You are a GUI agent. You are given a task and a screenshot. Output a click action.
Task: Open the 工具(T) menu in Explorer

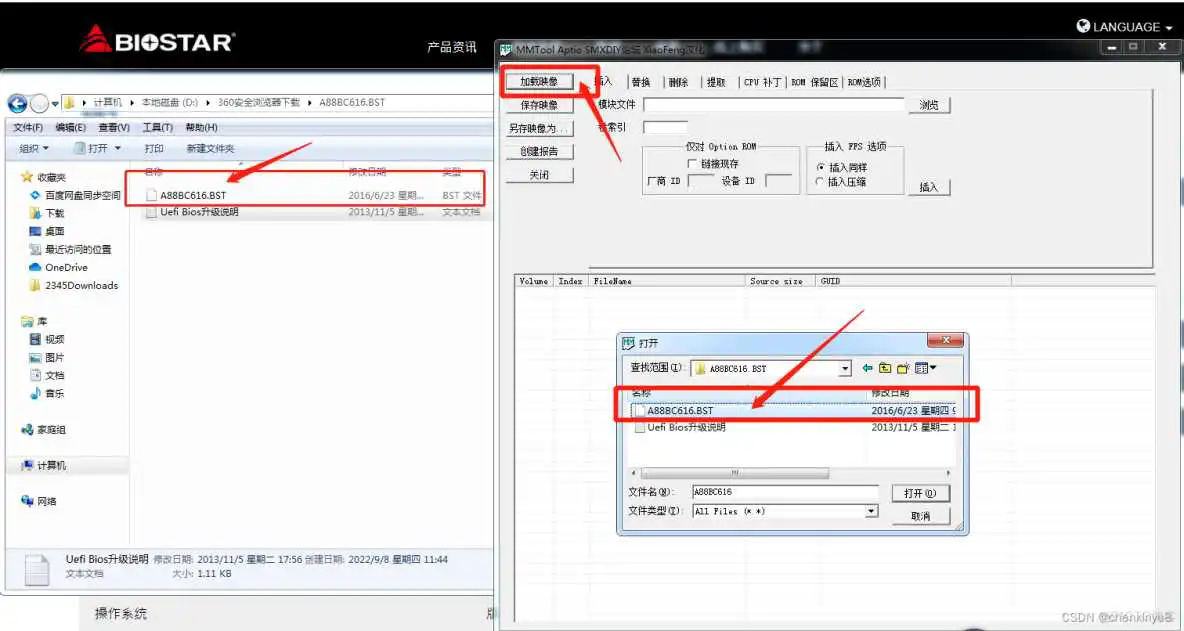[x=158, y=127]
